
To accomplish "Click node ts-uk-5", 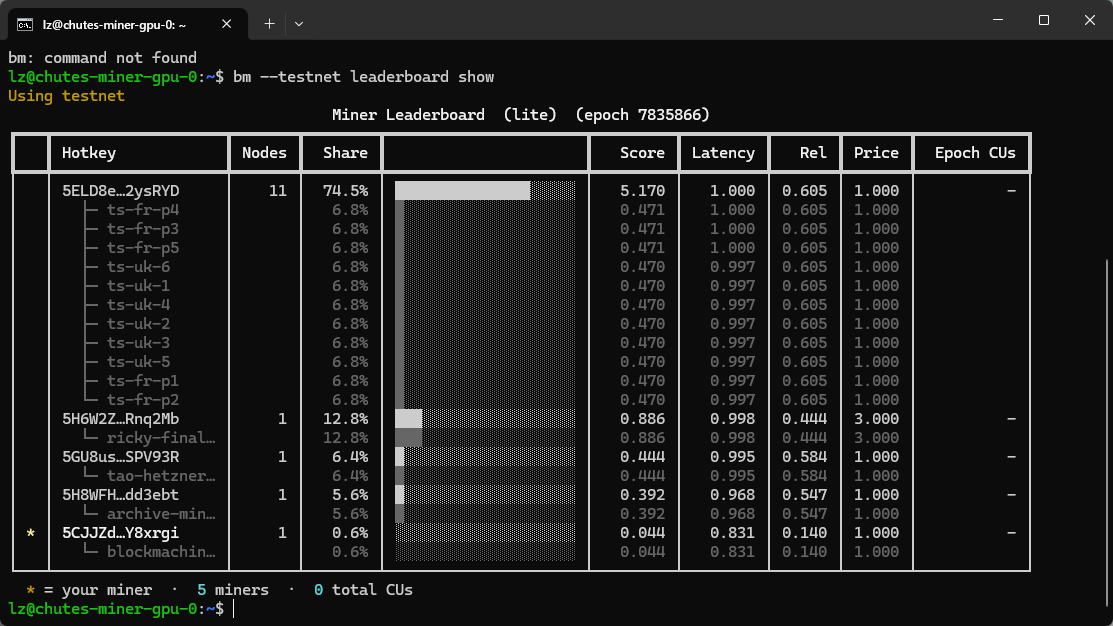I will pyautogui.click(x=138, y=362).
